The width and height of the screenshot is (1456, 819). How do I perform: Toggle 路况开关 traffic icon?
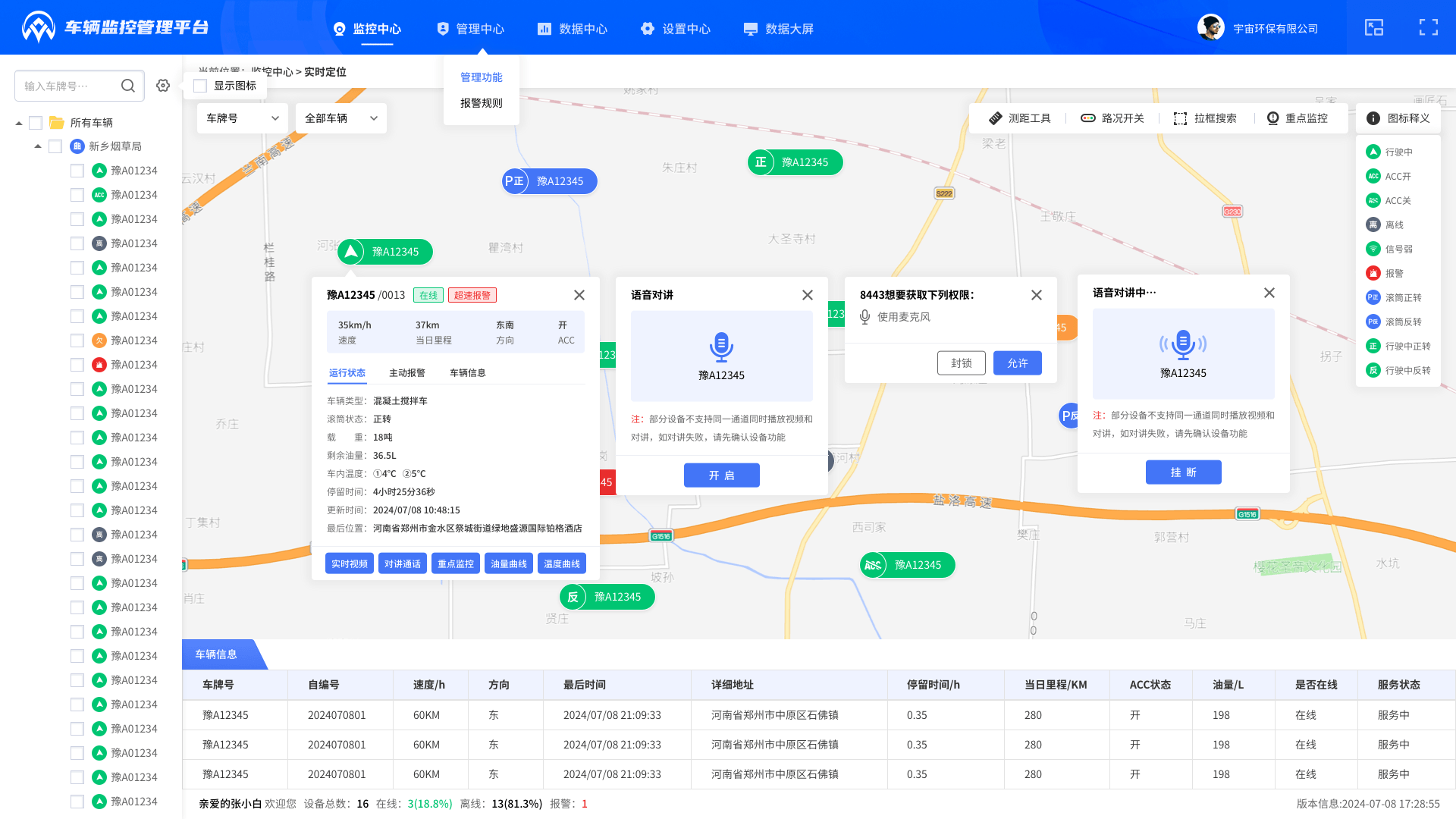[x=1088, y=118]
